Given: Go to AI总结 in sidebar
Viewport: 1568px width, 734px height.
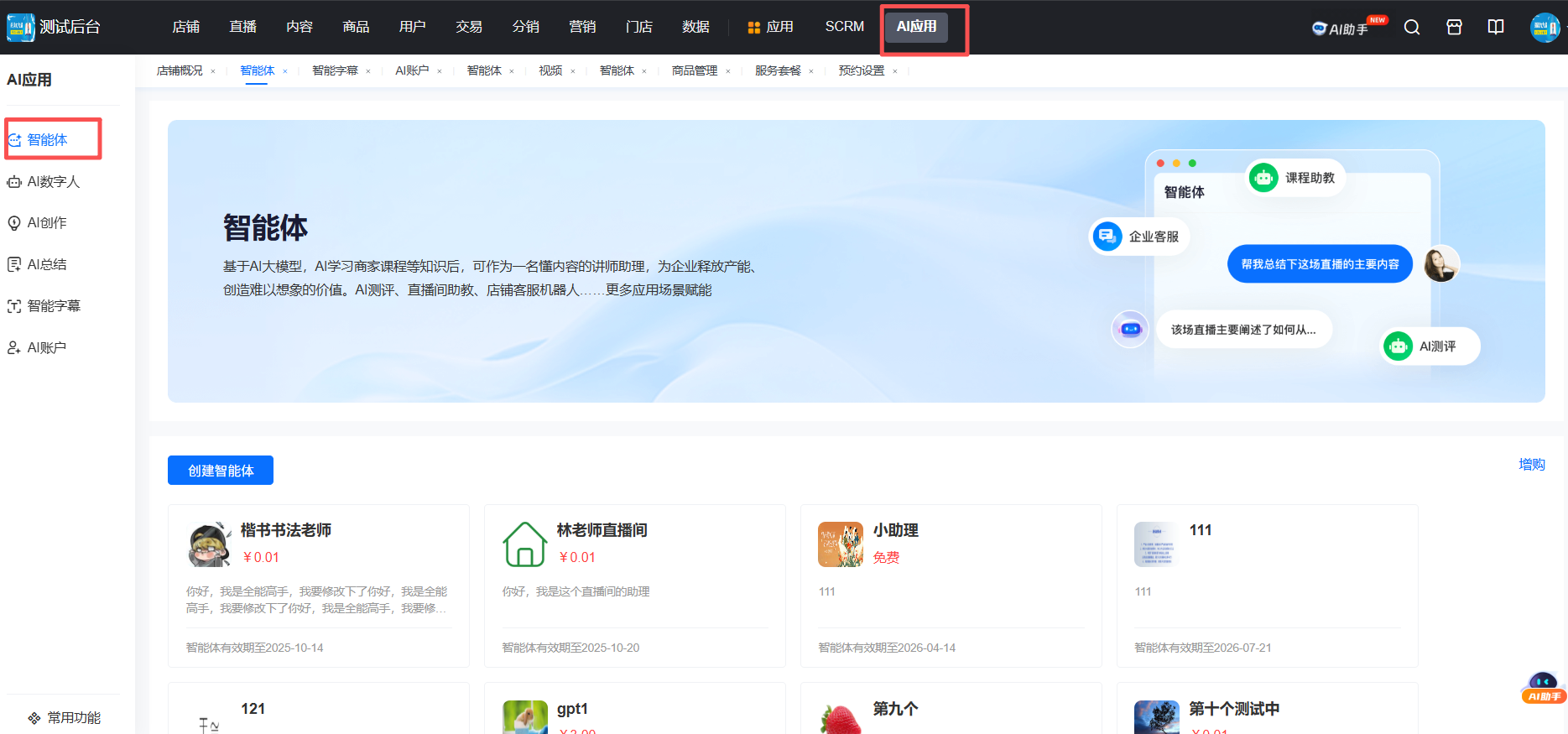Looking at the screenshot, I should [46, 265].
